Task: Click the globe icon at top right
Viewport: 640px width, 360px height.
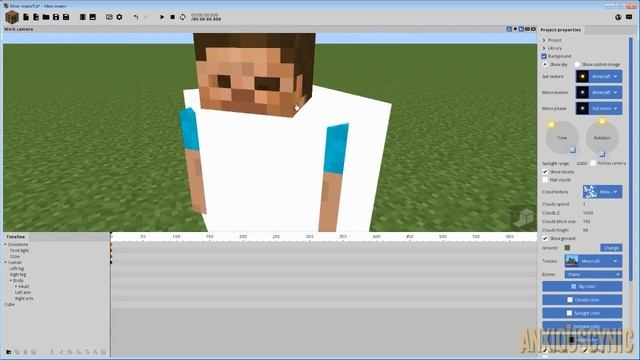Action: click(x=618, y=17)
